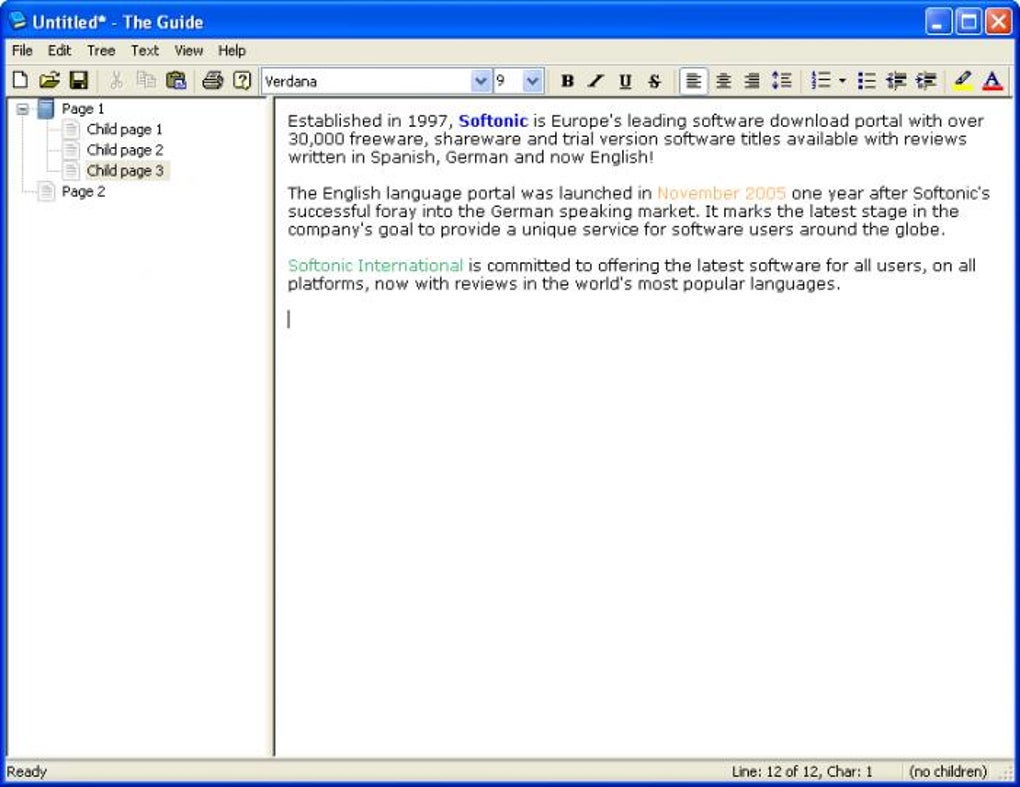Click inside the Verdana font name field
The width and height of the screenshot is (1020, 787).
coord(366,81)
